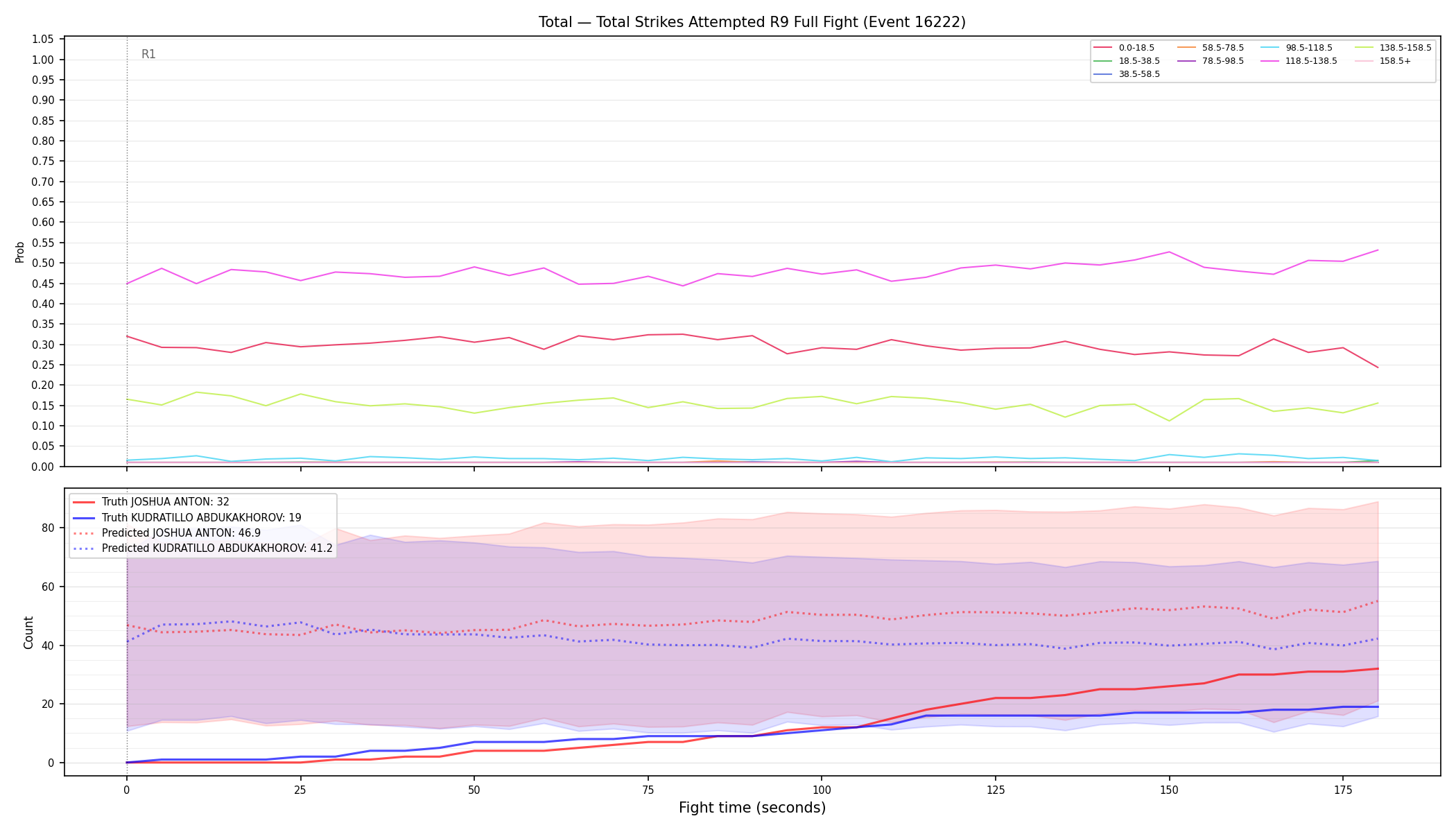This screenshot has width=1456, height=832.
Task: Click the Prob y-axis label
Action: coord(19,252)
